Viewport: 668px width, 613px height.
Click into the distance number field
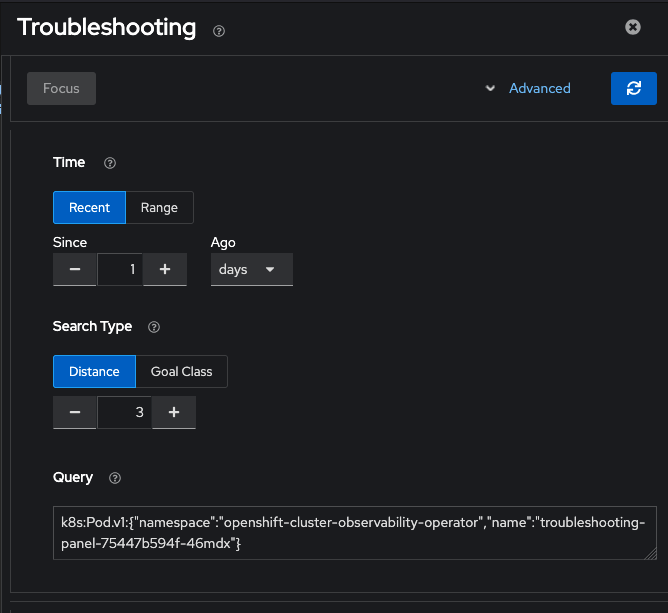(x=124, y=412)
